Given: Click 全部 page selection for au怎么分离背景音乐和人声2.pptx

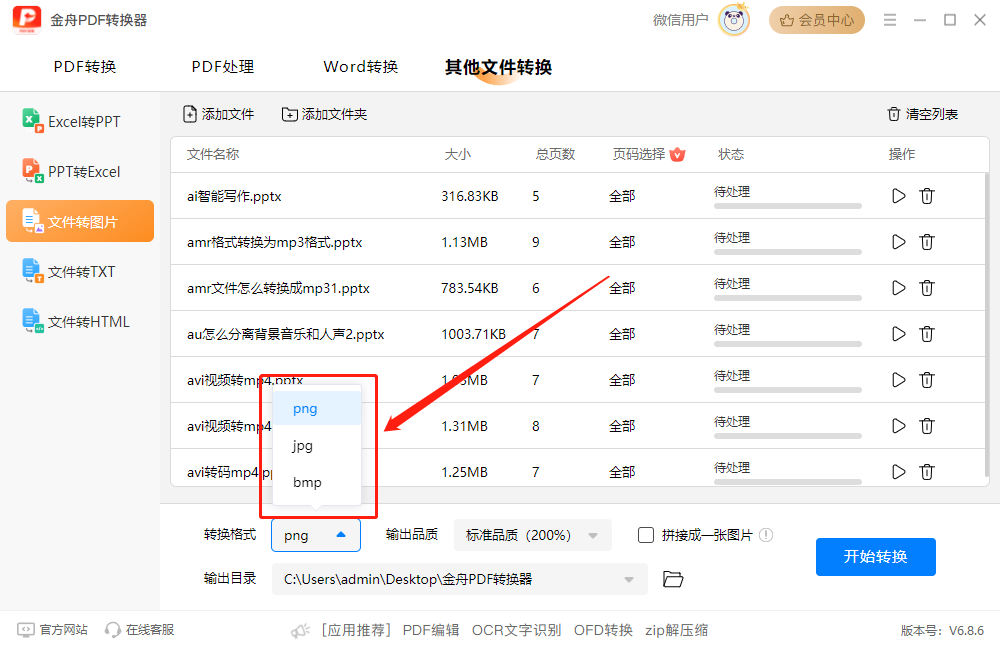Looking at the screenshot, I should pos(621,333).
